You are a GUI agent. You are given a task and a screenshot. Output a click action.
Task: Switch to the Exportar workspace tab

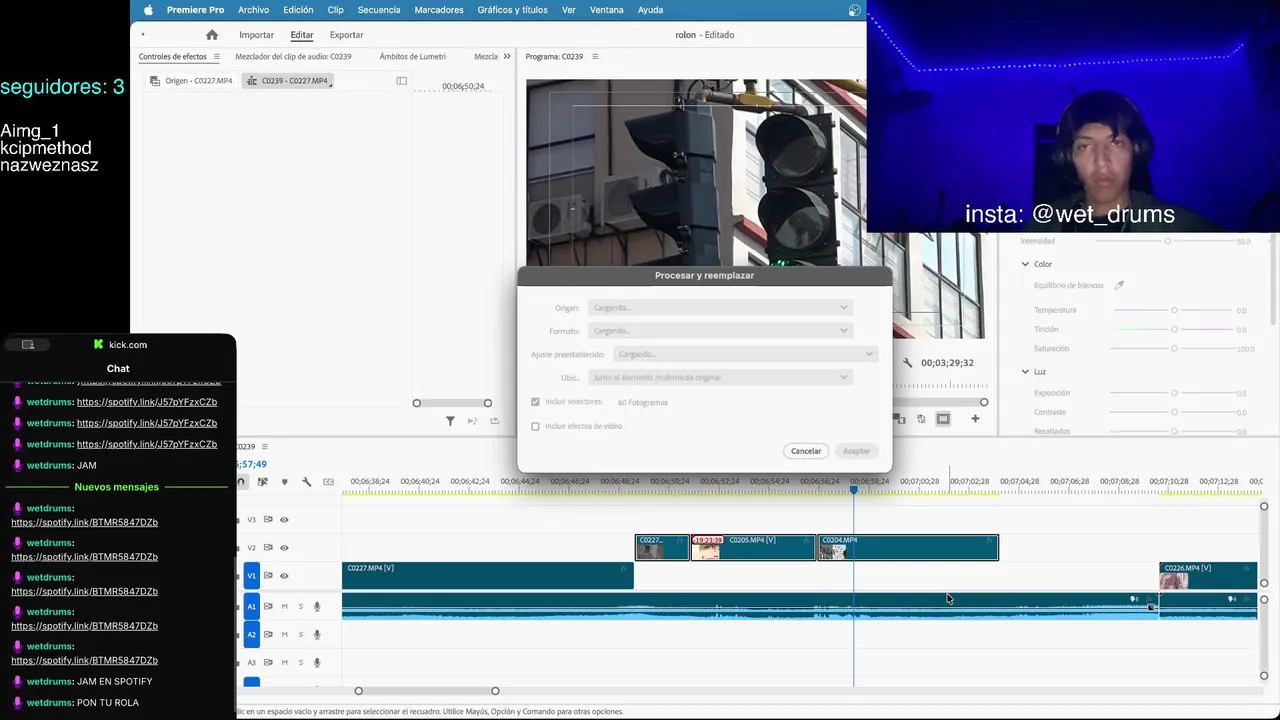347,35
